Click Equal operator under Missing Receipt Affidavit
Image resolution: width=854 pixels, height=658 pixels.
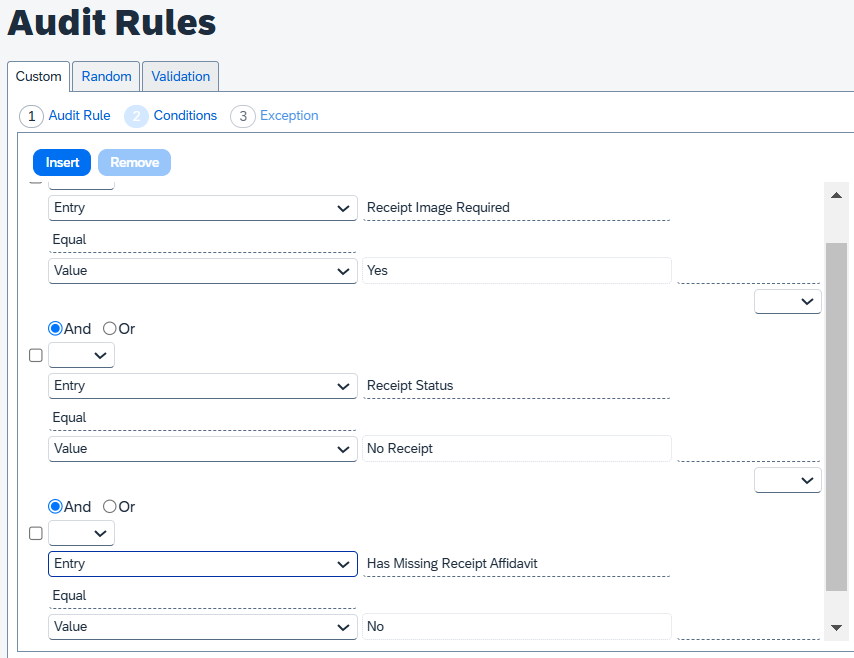coord(69,596)
